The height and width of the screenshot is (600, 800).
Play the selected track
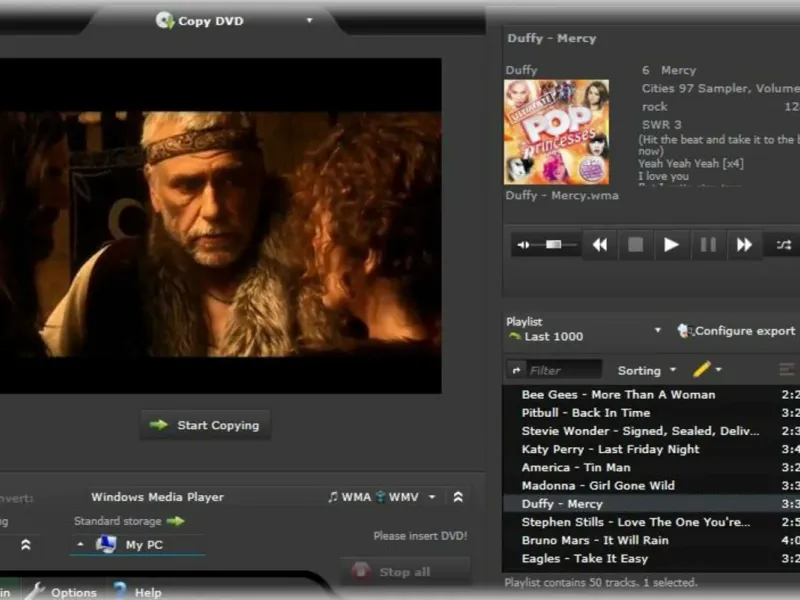click(671, 245)
